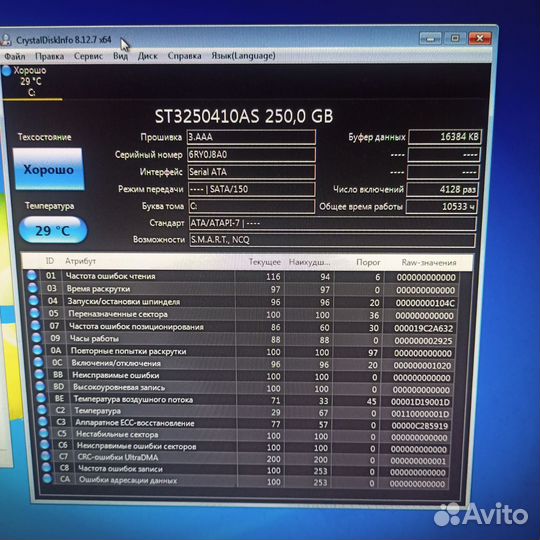This screenshot has width=540, height=540.
Task: Click status orb for Нестабильные сектора row
Action: tap(43, 433)
